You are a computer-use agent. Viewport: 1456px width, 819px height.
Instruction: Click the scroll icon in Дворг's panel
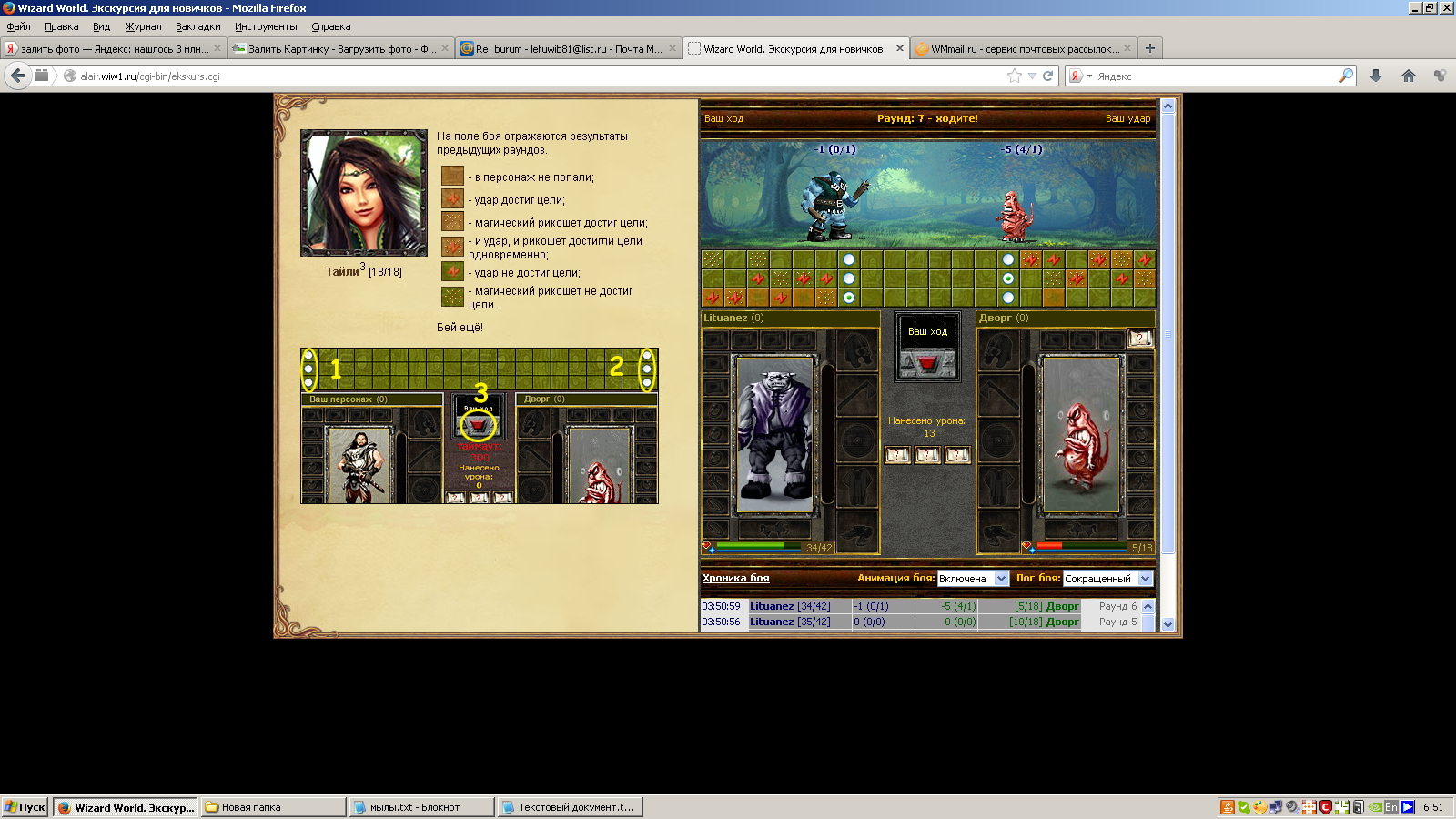point(1140,339)
